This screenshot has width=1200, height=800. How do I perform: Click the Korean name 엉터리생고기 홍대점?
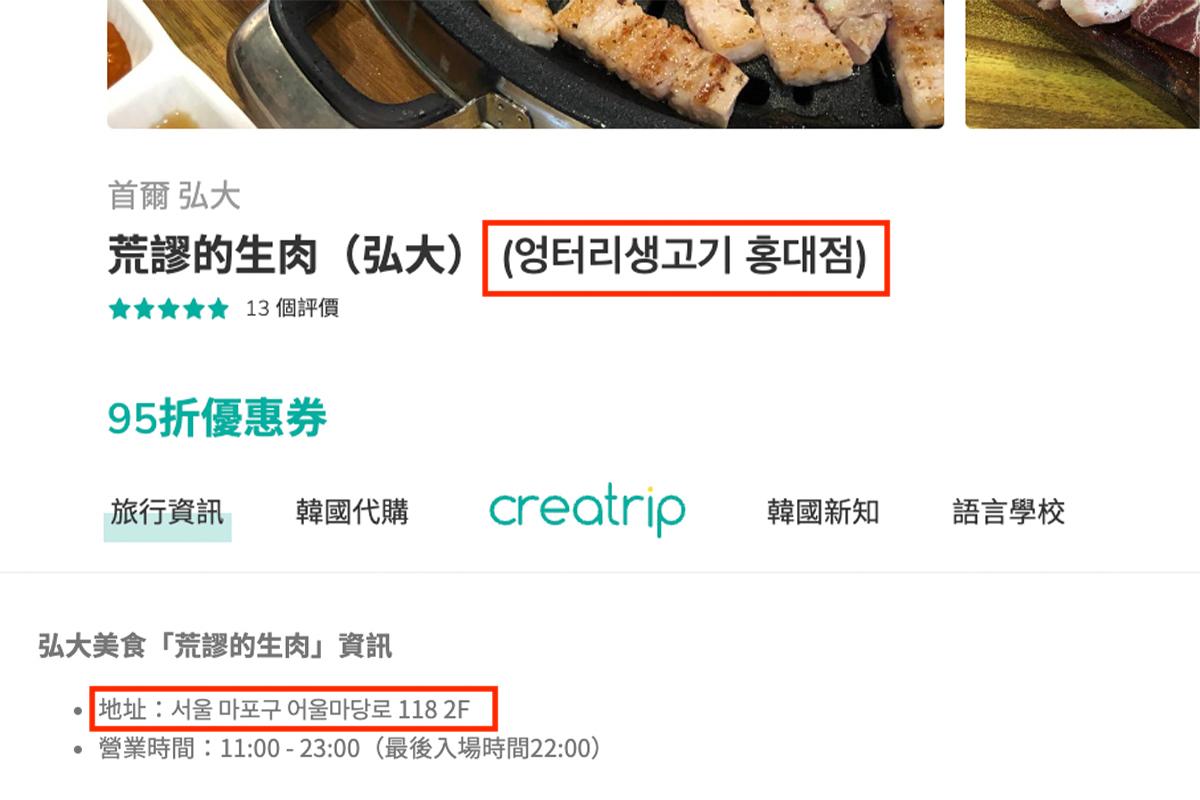pyautogui.click(x=685, y=258)
